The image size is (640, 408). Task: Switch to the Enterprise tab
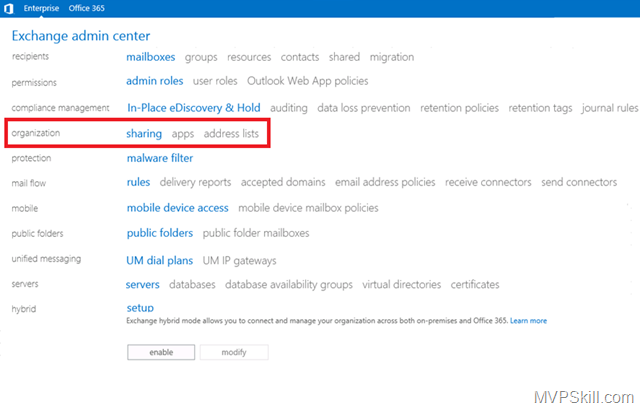(43, 8)
